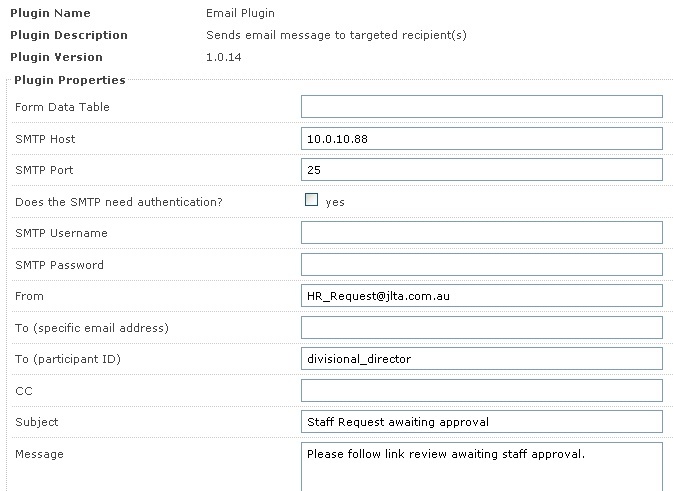Click the plugin version number 1.0.14
Image resolution: width=673 pixels, height=491 pixels.
tap(223, 57)
